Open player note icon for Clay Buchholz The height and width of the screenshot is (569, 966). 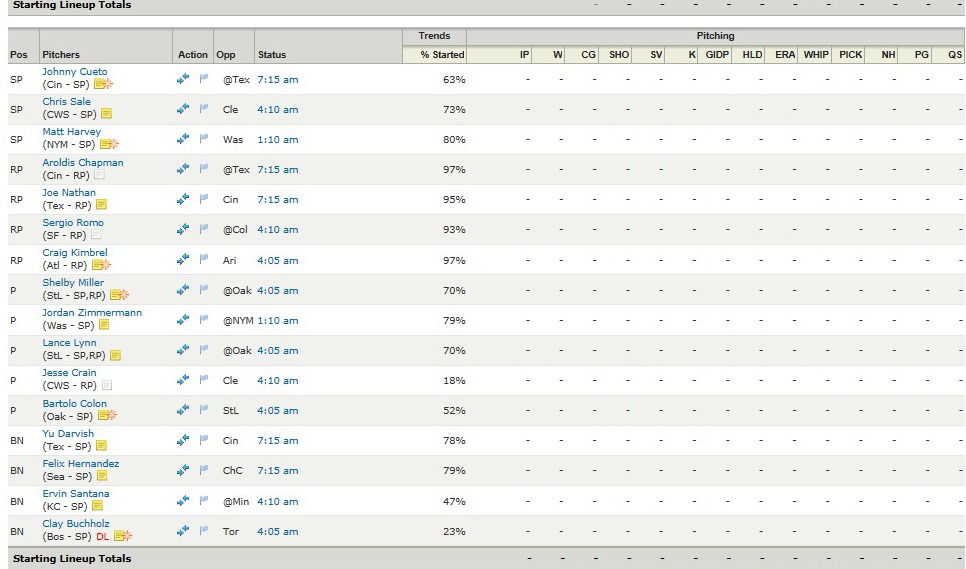click(x=123, y=536)
